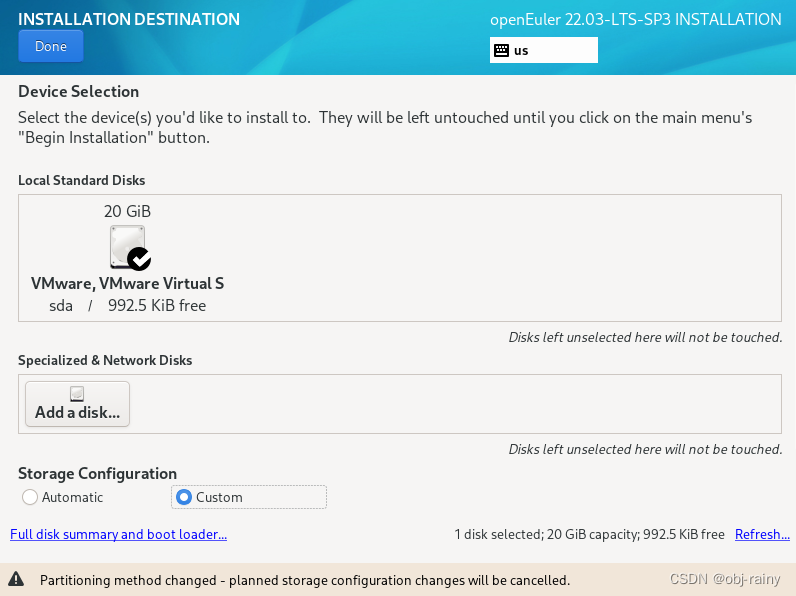
Task: Click the Specialized & Network Disks heading
Action: [105, 360]
